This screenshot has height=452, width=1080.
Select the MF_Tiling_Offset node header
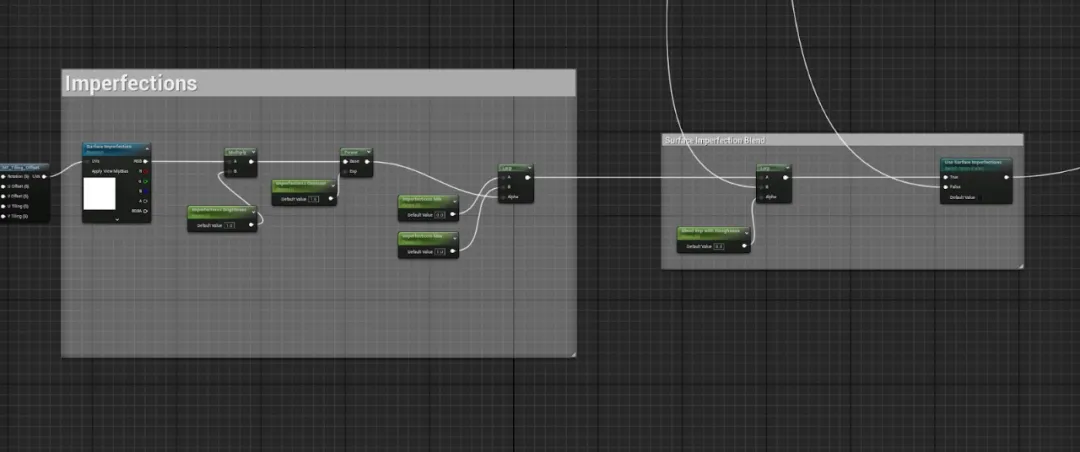pos(24,167)
